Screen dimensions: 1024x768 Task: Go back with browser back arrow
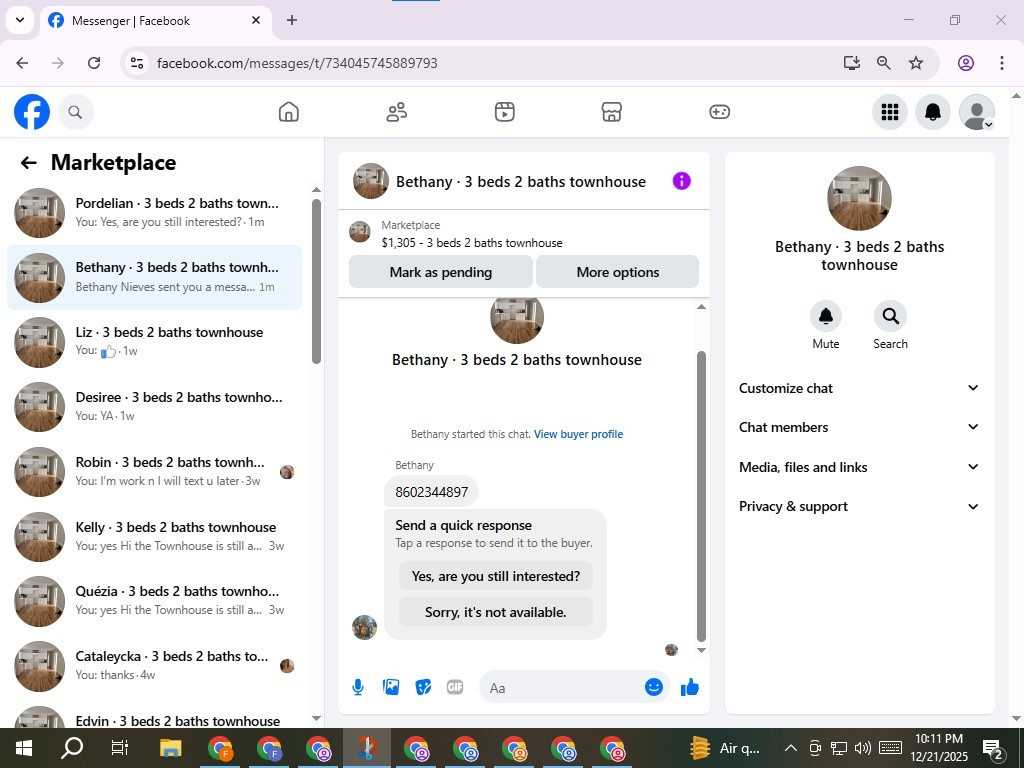pos(22,63)
